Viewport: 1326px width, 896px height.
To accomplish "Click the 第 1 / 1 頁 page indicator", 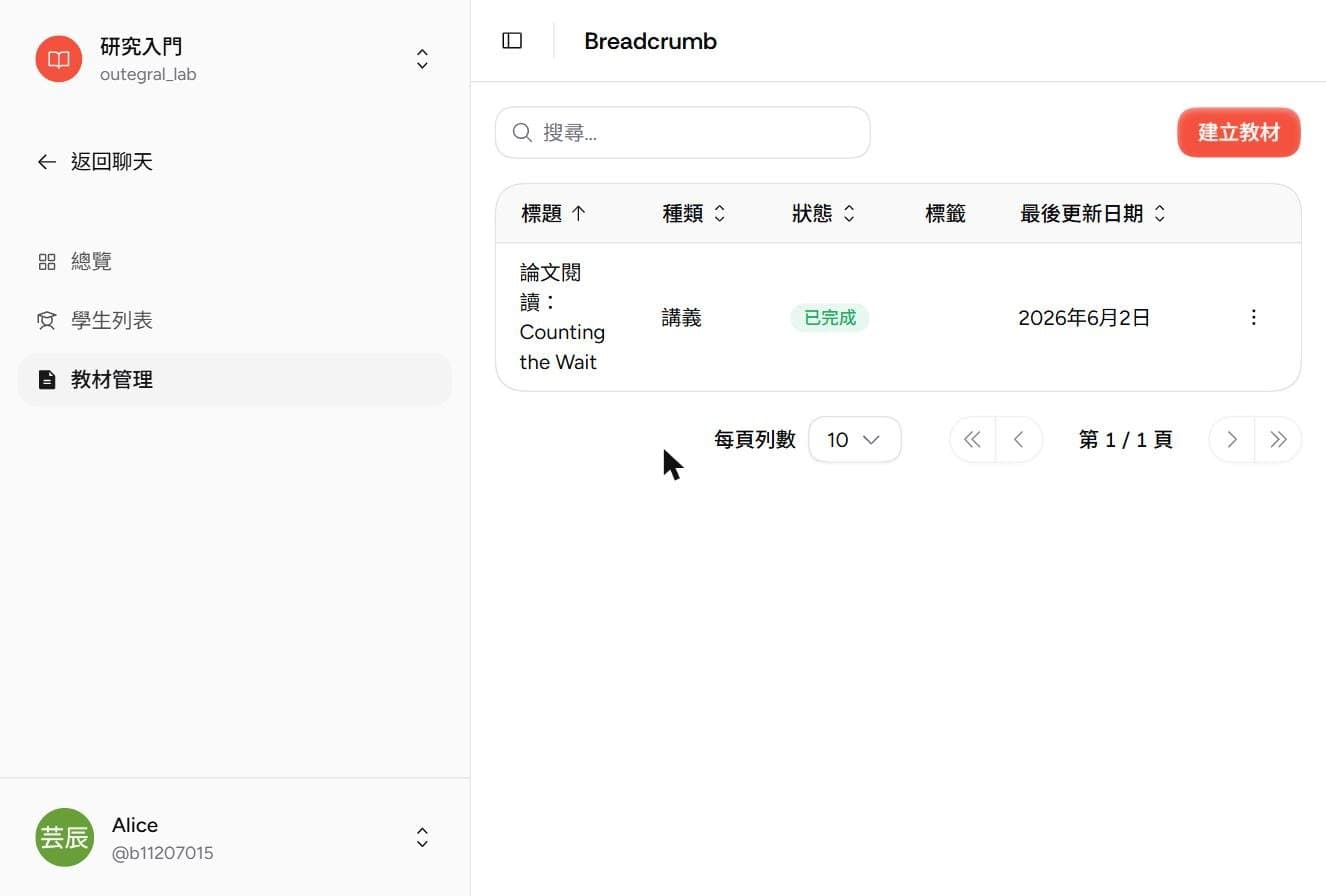I will click(x=1125, y=440).
